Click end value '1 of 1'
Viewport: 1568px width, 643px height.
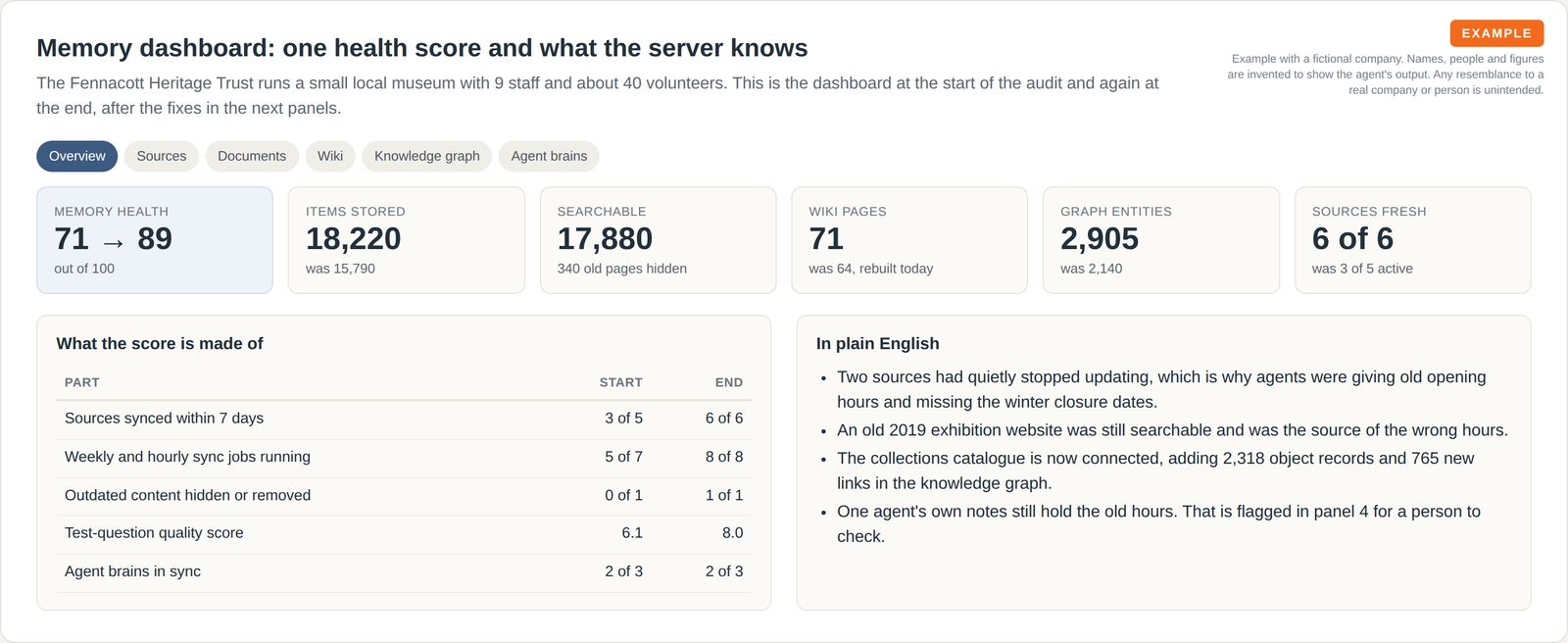point(724,495)
